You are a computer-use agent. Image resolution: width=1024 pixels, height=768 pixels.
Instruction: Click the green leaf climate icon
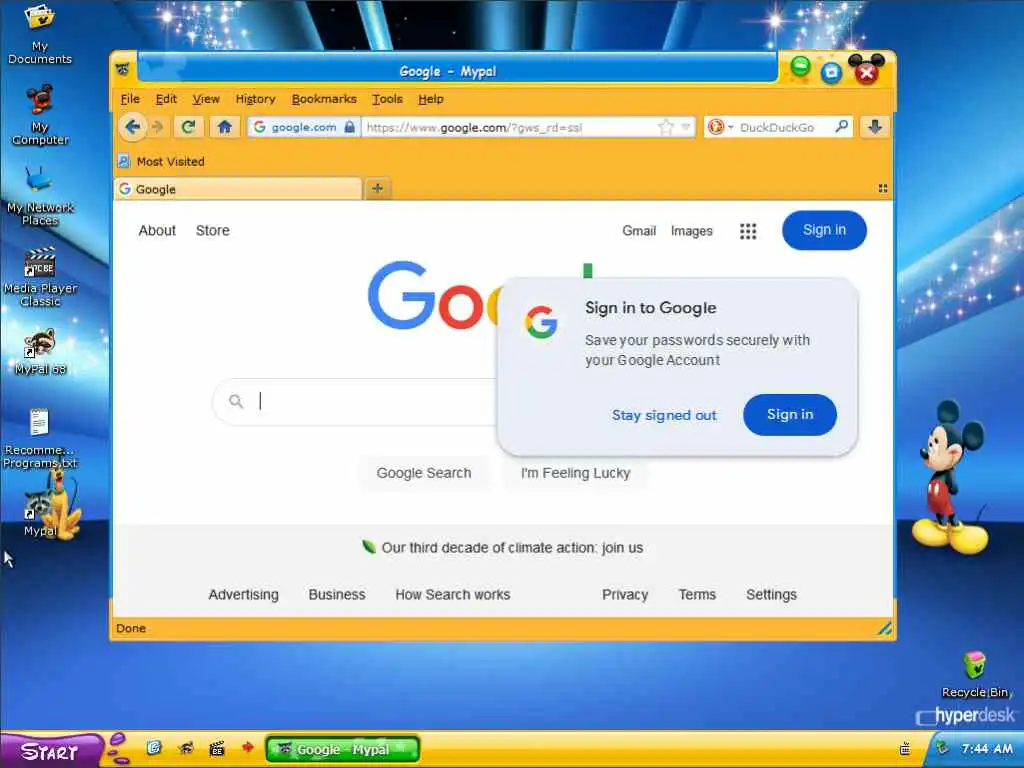point(369,547)
